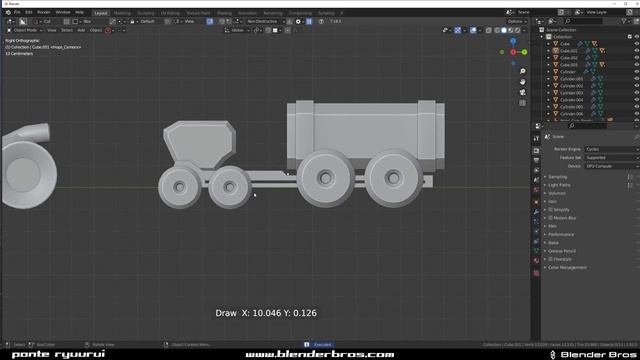Toggle viewport overlays button

click(x=473, y=30)
